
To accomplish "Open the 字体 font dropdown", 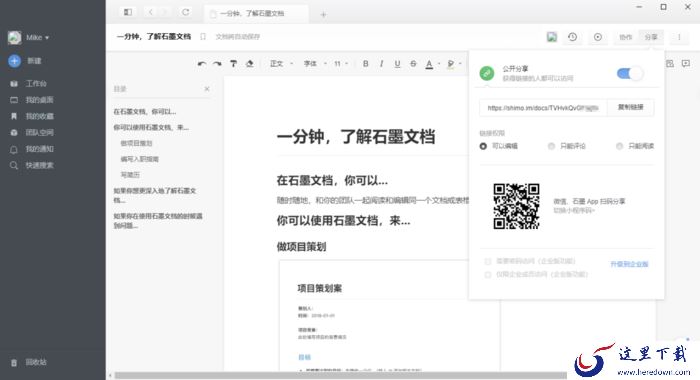I will point(315,64).
